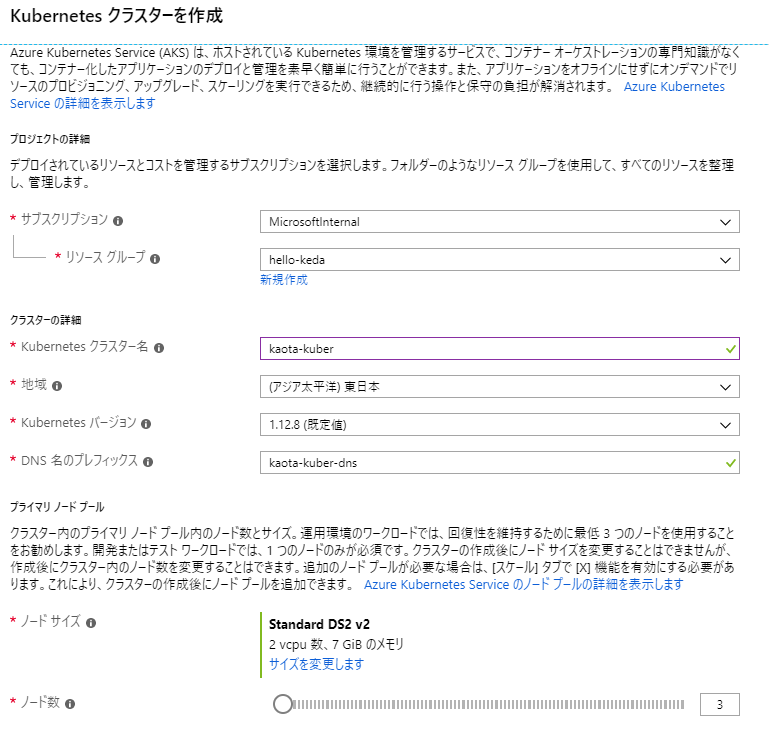Click info icon next to サブスクリプション
The image size is (769, 750).
(118, 221)
